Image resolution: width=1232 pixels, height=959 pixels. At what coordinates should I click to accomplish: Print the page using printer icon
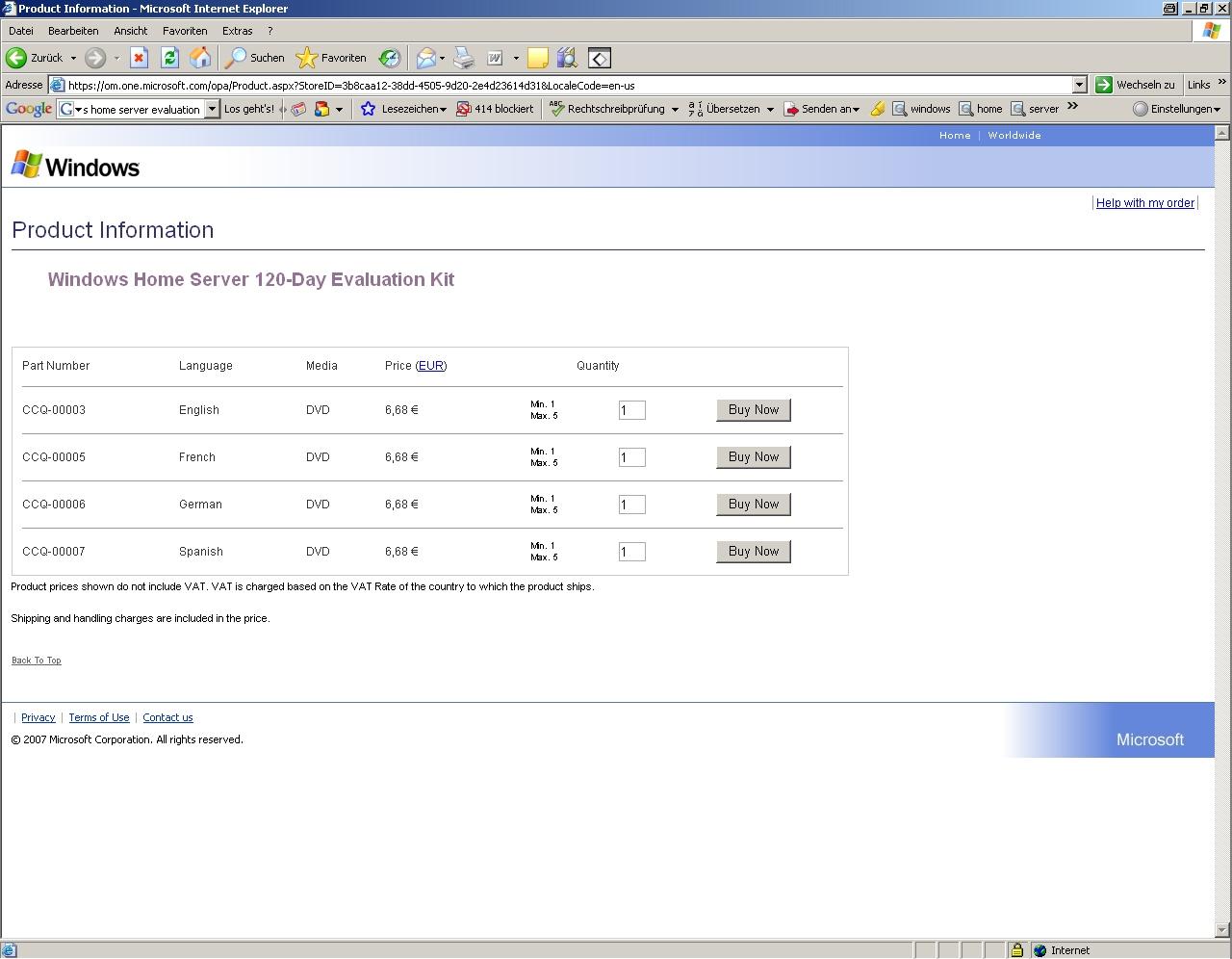464,58
